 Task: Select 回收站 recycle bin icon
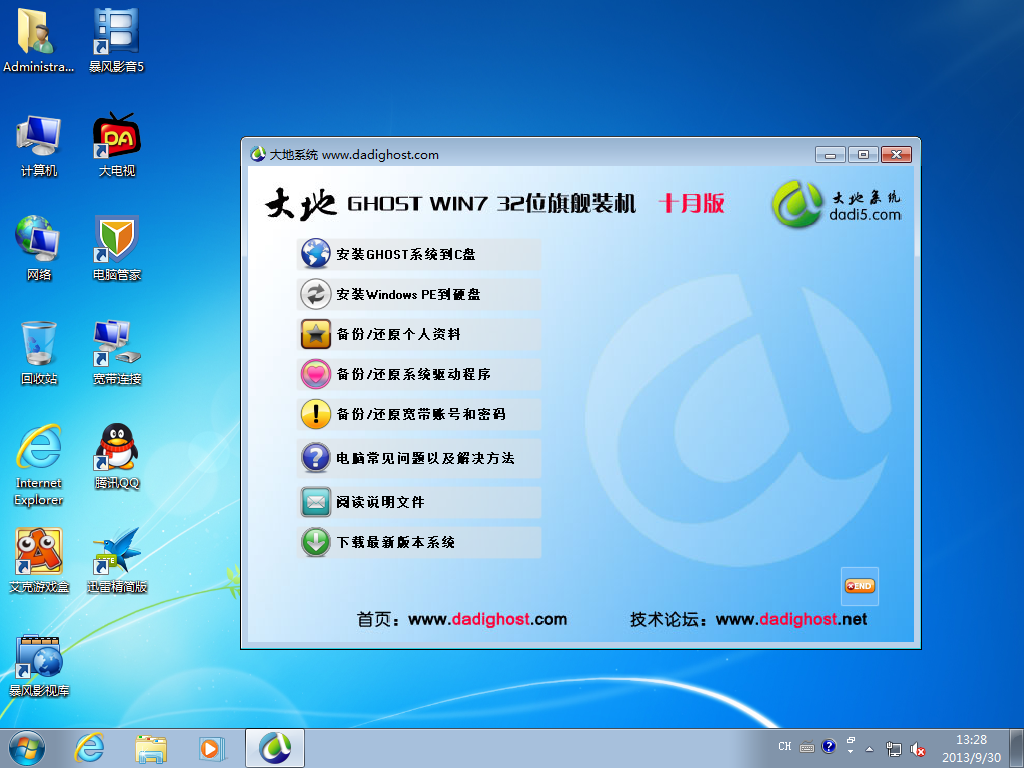(x=39, y=353)
